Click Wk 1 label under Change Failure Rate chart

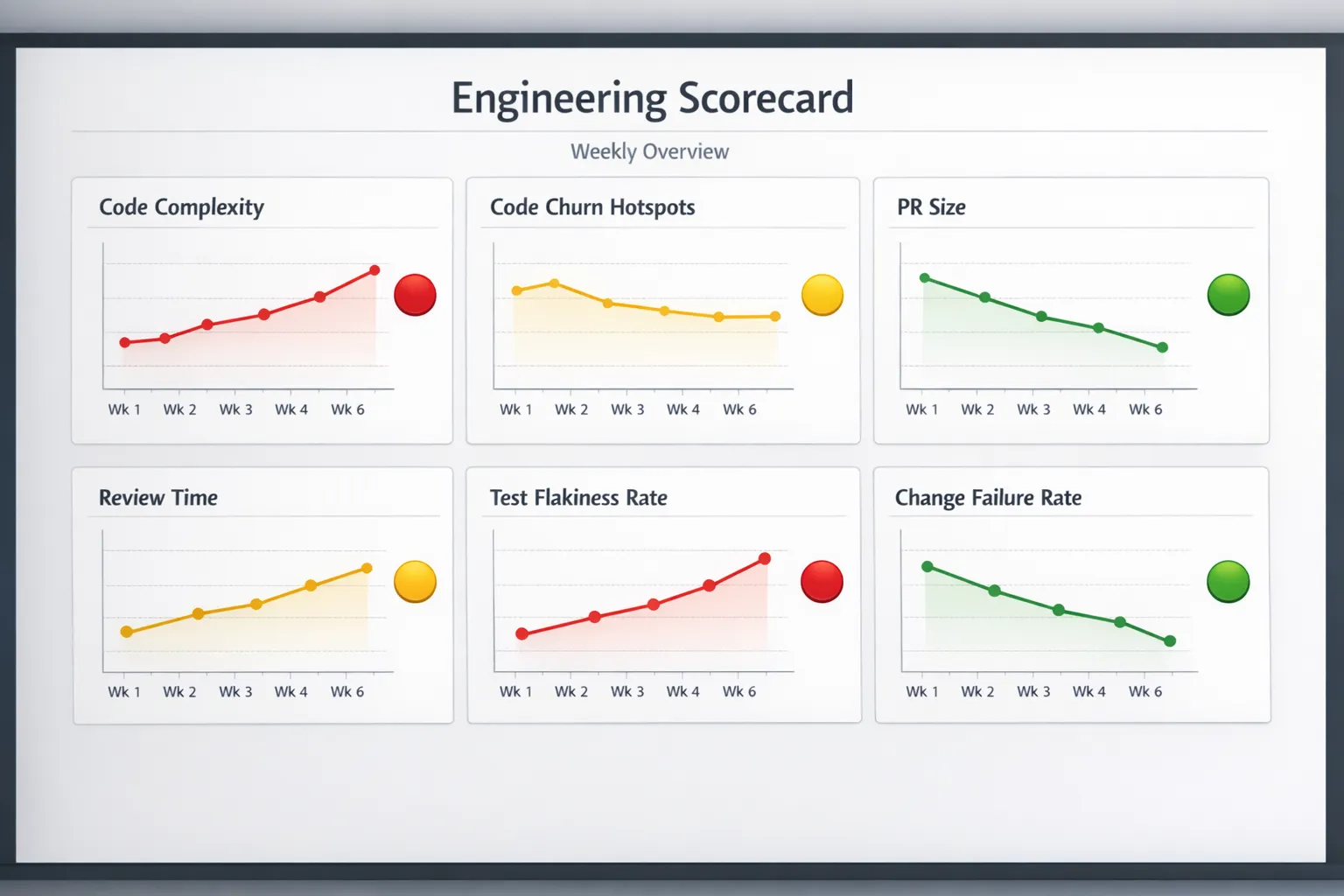[x=922, y=692]
